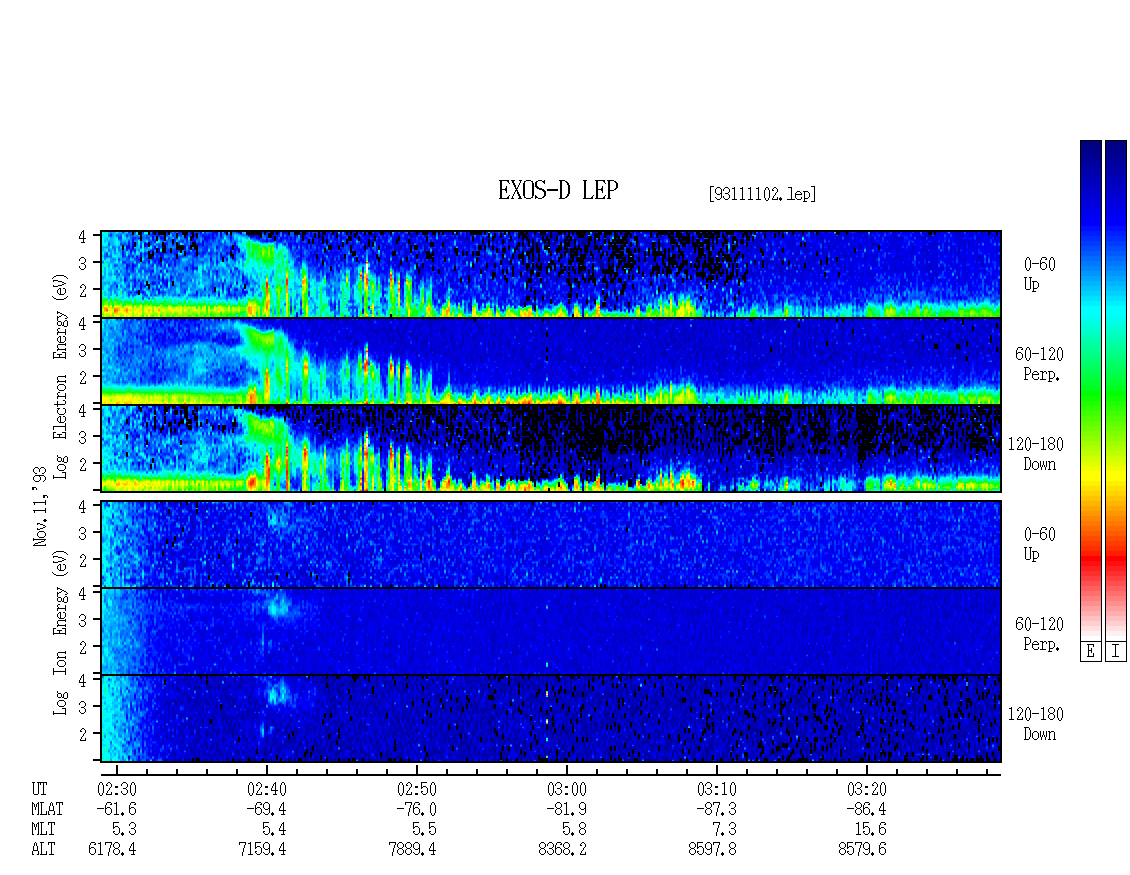1130x875 pixels.
Task: Click the MLAT value -86.4
Action: (x=866, y=809)
